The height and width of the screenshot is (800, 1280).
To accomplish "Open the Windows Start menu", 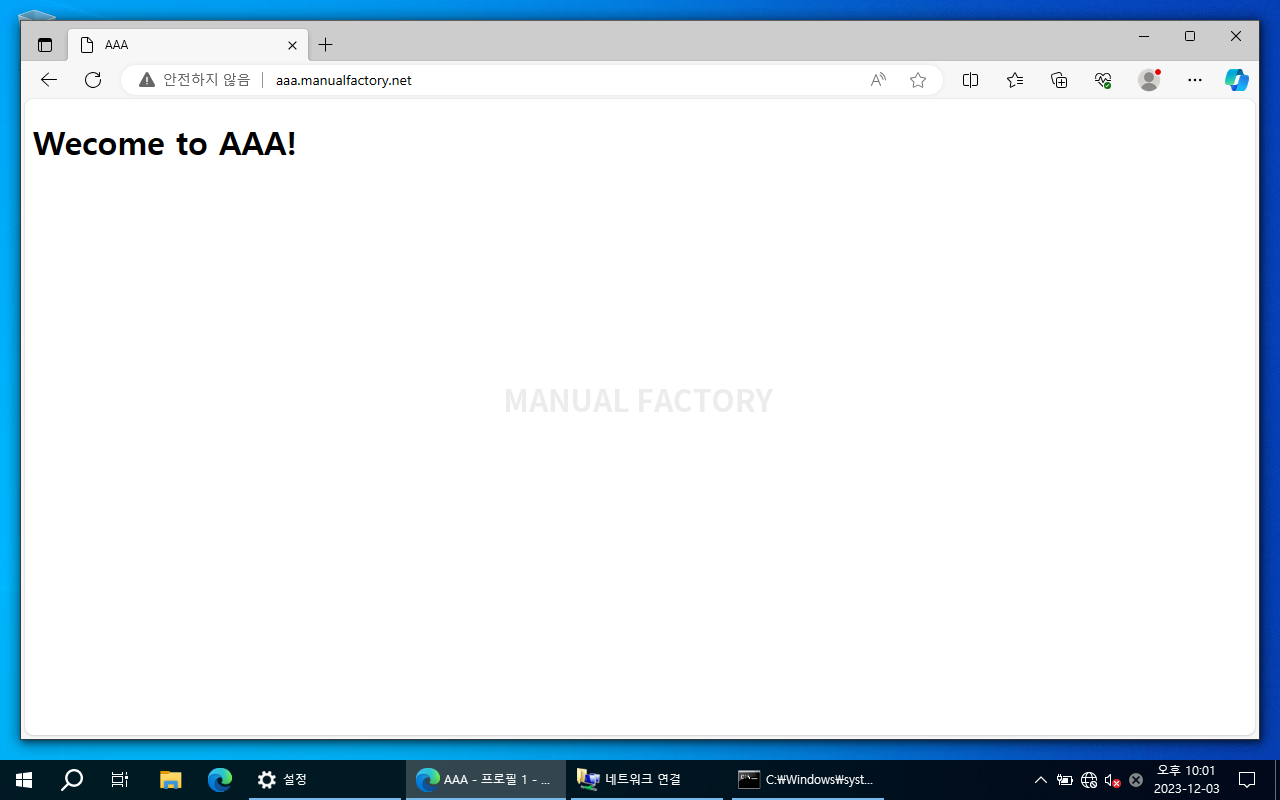I will click(x=24, y=780).
